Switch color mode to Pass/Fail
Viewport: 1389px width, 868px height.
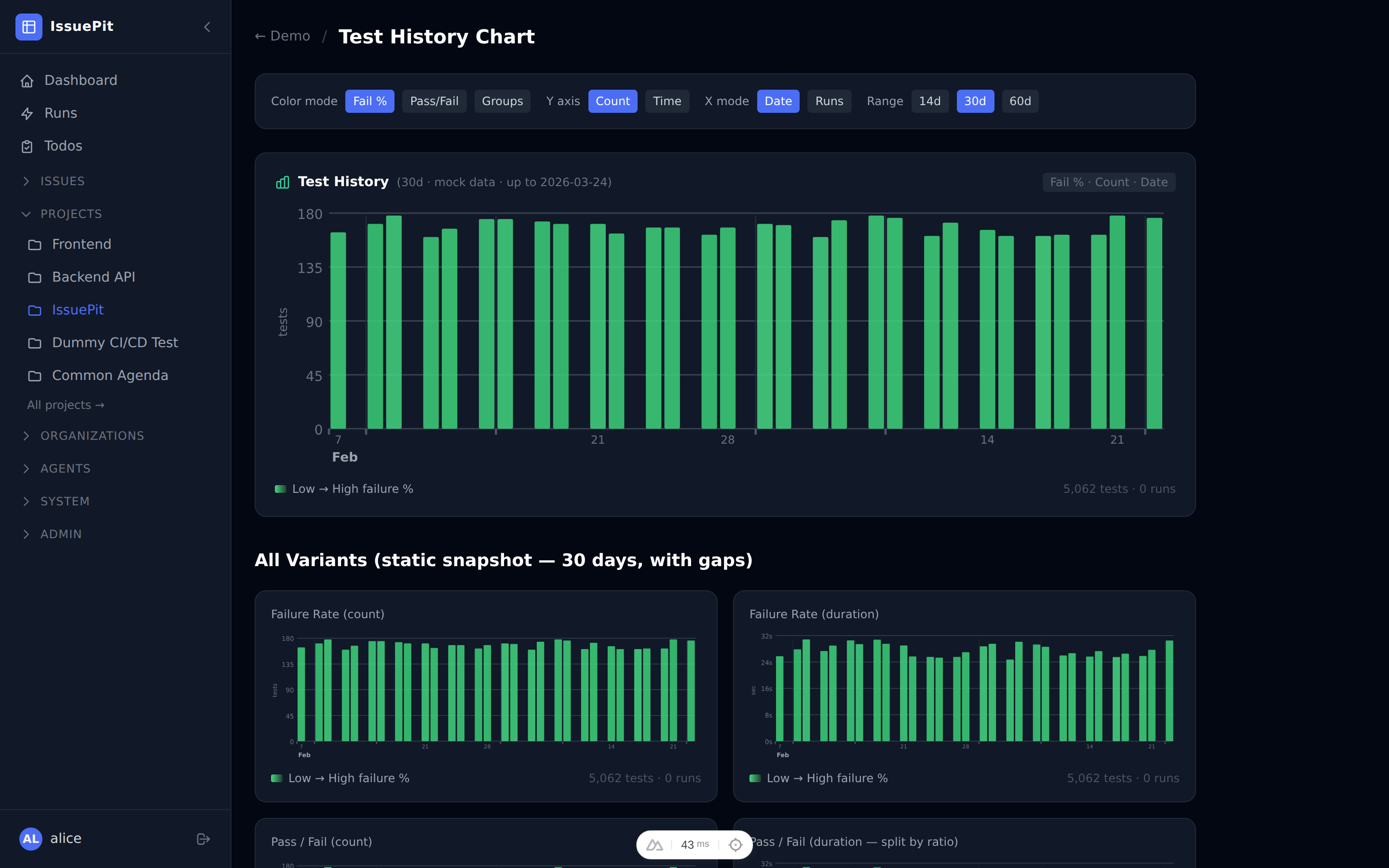pos(434,101)
